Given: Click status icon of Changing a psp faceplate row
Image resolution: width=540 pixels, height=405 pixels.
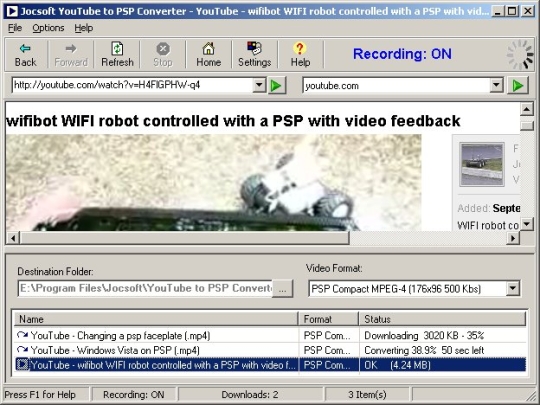Looking at the screenshot, I should [22, 335].
